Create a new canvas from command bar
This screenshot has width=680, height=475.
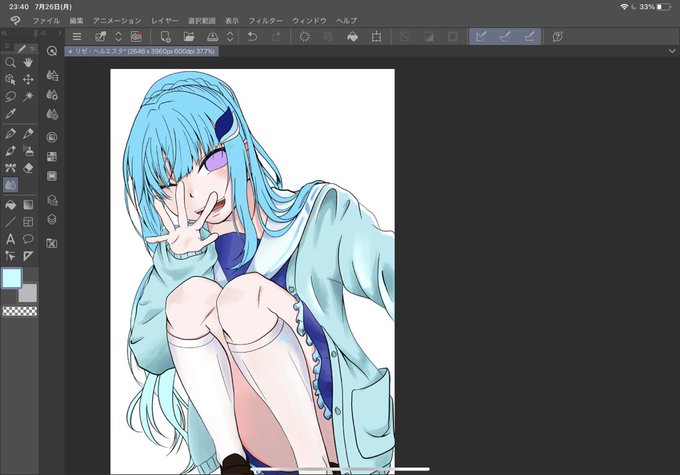click(165, 37)
